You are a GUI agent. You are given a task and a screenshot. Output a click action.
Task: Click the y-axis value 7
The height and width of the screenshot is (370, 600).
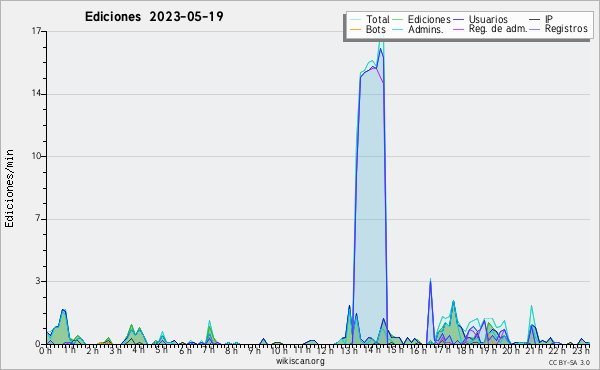click(x=38, y=219)
